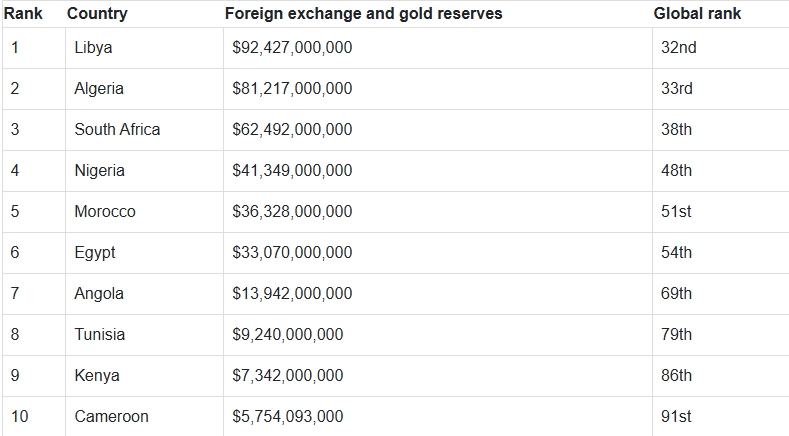Screen dimensions: 789x436
Task: Click the Foreign exchange and gold reserves header
Action: pyautogui.click(x=363, y=14)
